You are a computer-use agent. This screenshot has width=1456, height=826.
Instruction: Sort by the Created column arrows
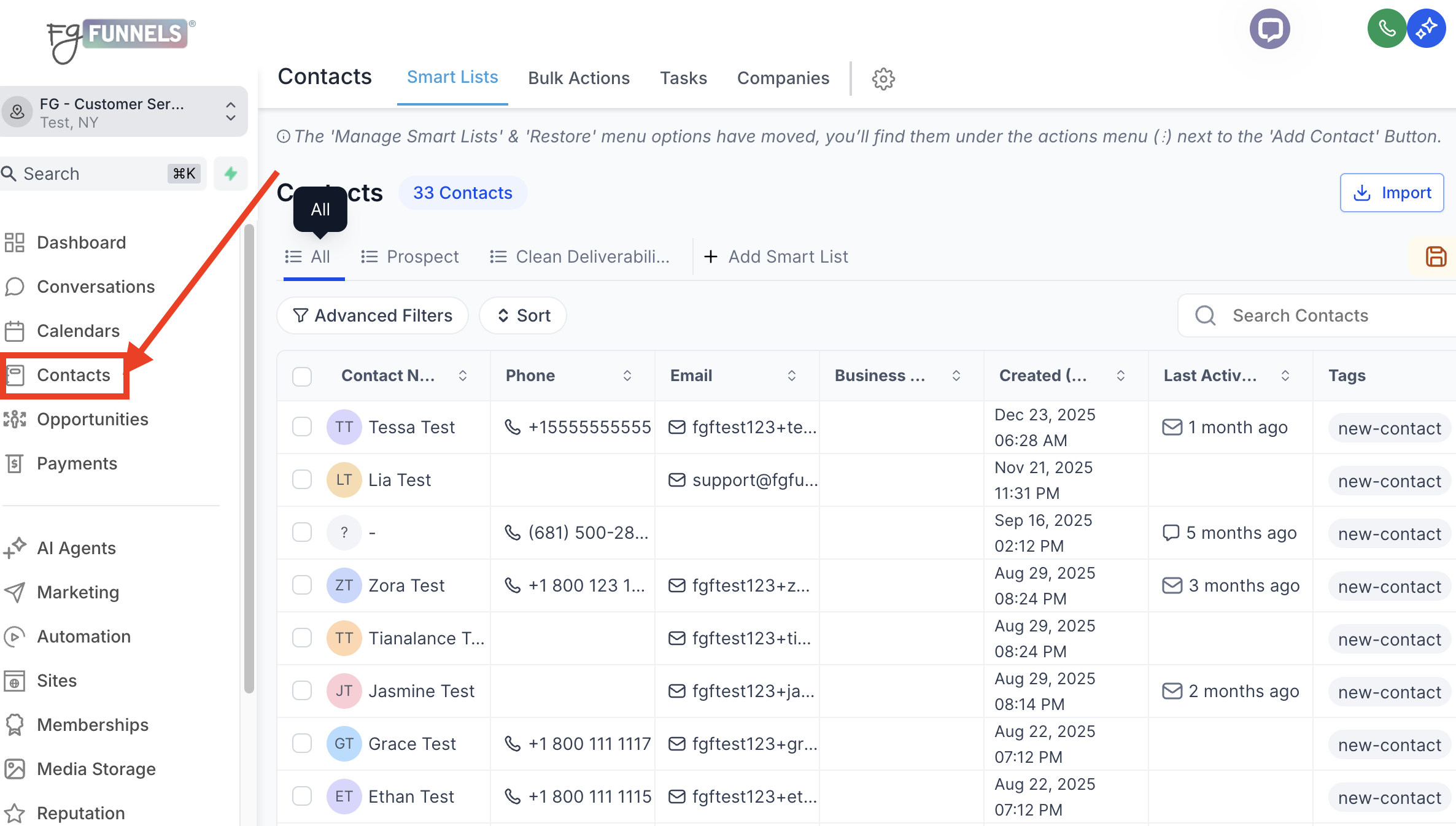(x=1121, y=376)
